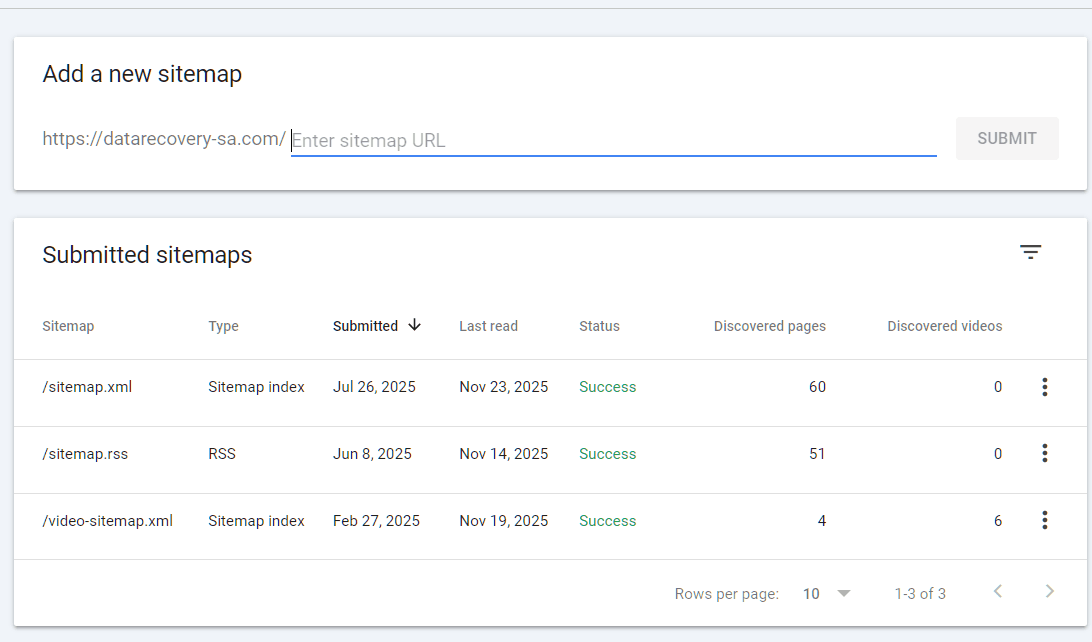Click the Discovered pages column header
Screen dimensions: 1092x642
coord(769,326)
